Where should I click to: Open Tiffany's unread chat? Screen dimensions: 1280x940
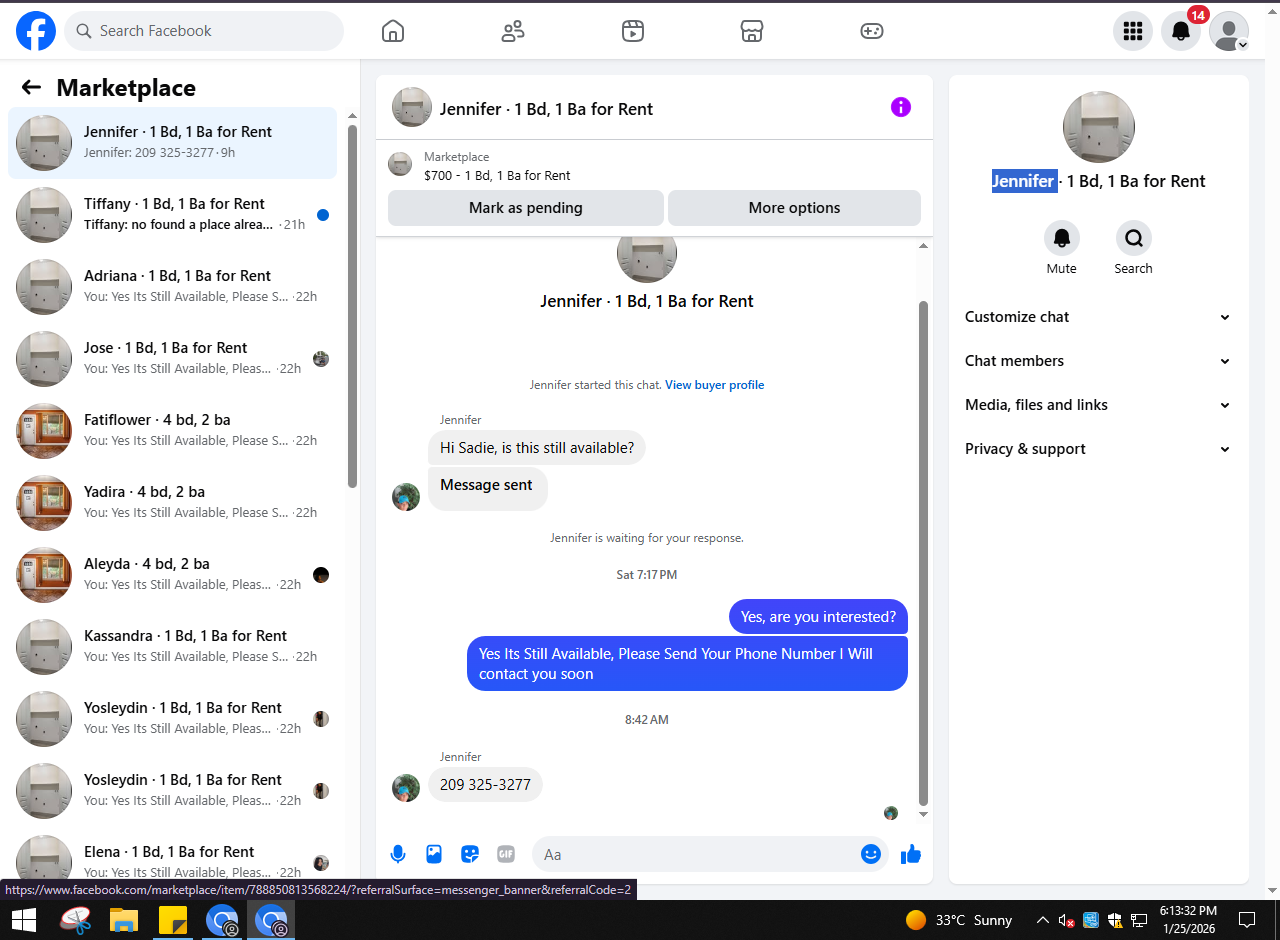[172, 215]
